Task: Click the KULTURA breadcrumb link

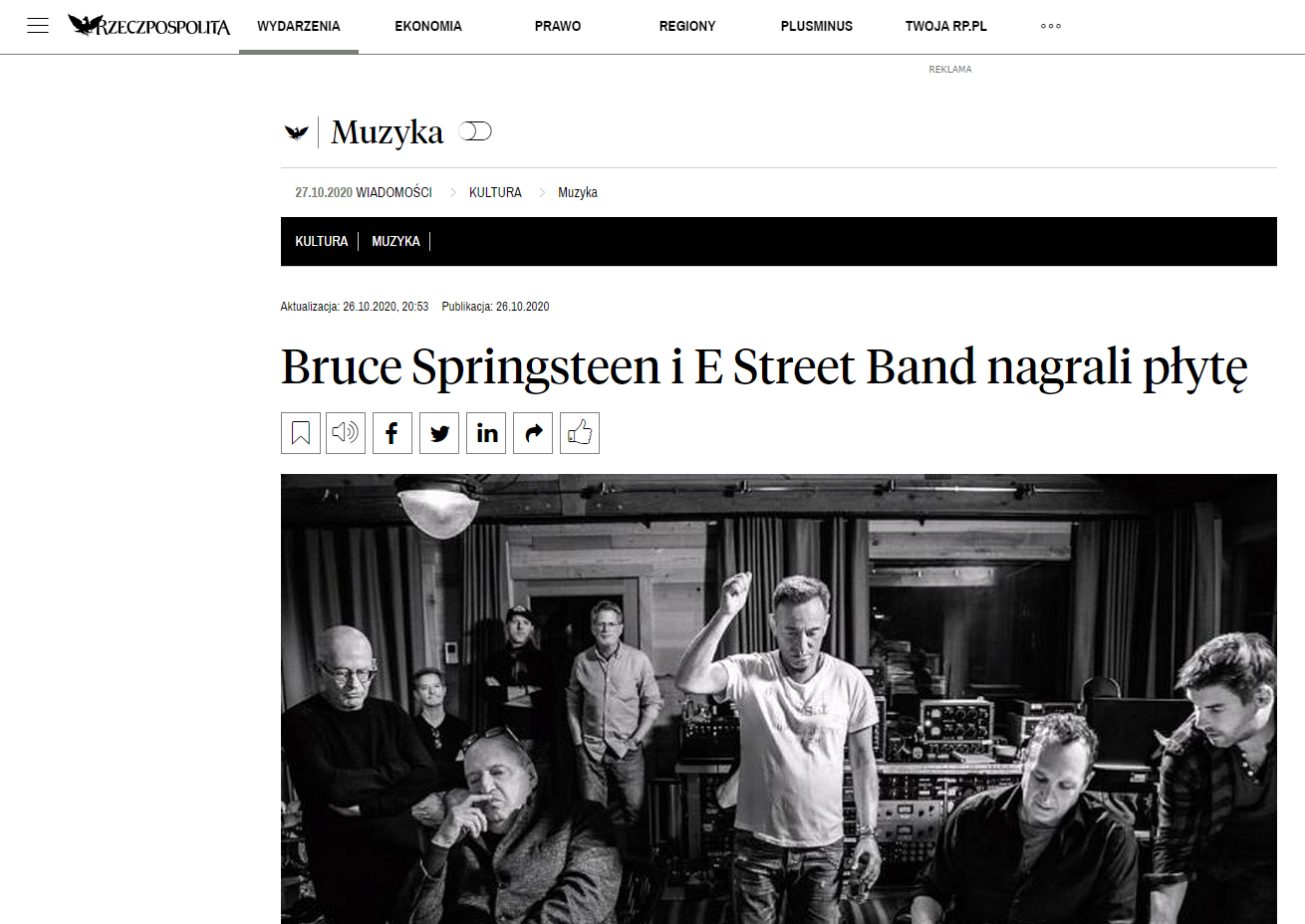Action: click(495, 192)
